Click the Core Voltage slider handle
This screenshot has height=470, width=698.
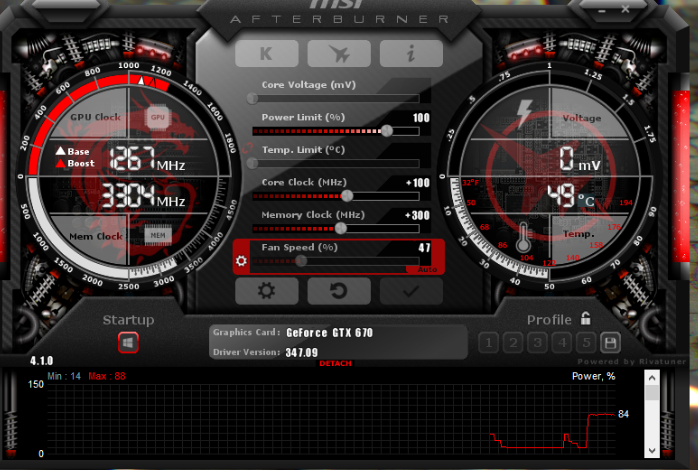252,98
